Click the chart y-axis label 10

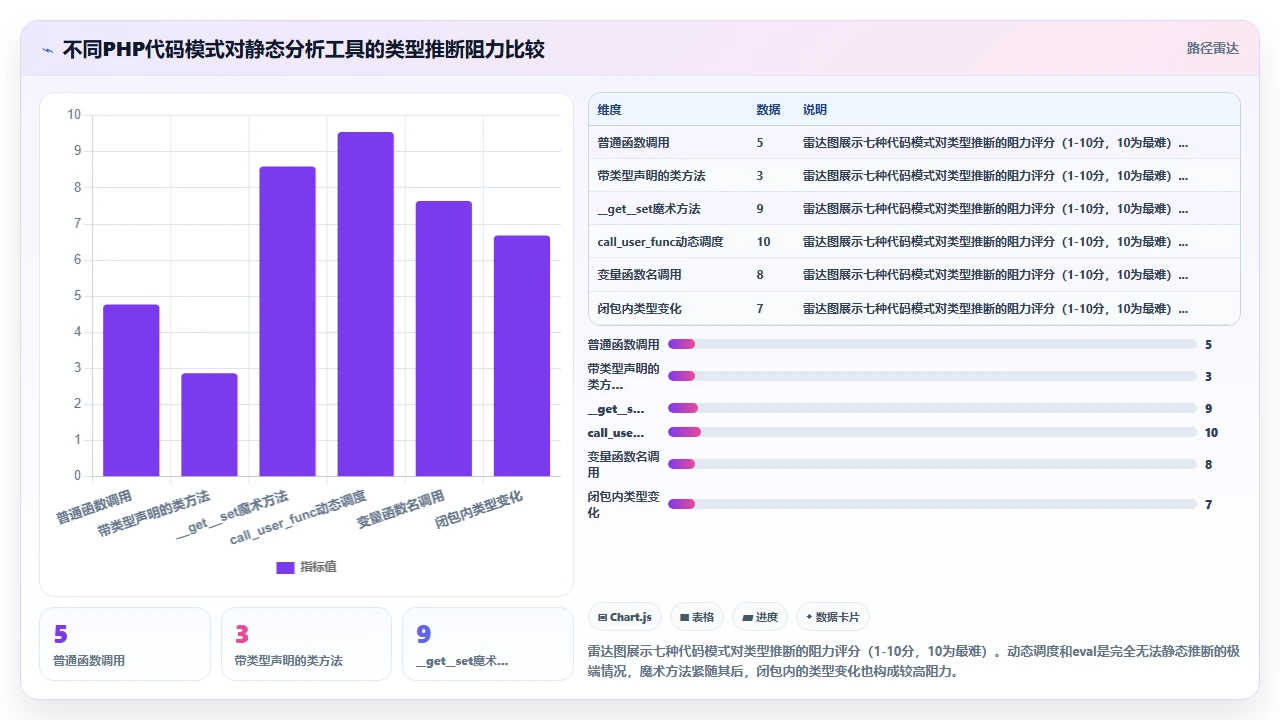pos(74,115)
